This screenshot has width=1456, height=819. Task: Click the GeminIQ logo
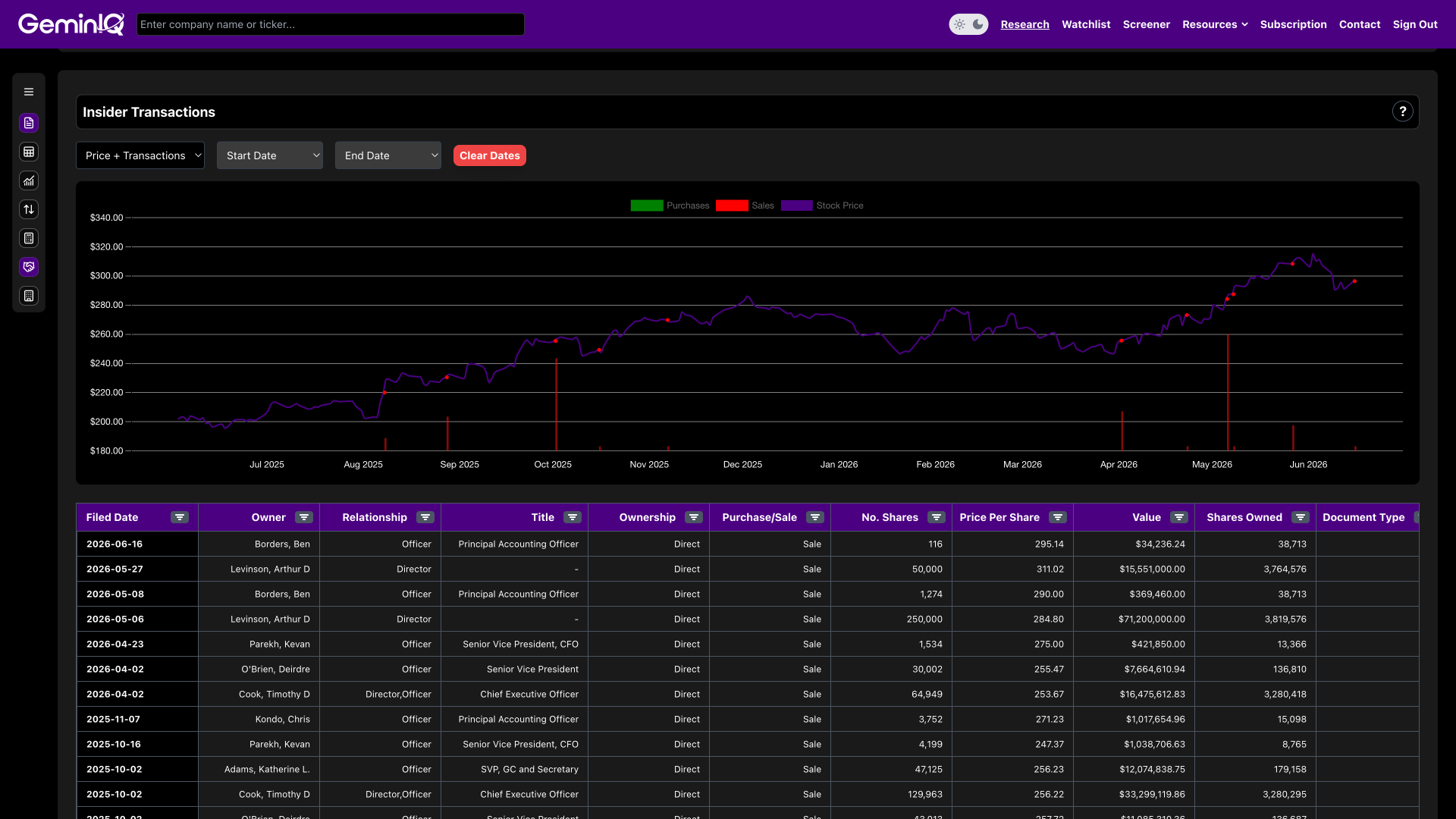pyautogui.click(x=71, y=24)
